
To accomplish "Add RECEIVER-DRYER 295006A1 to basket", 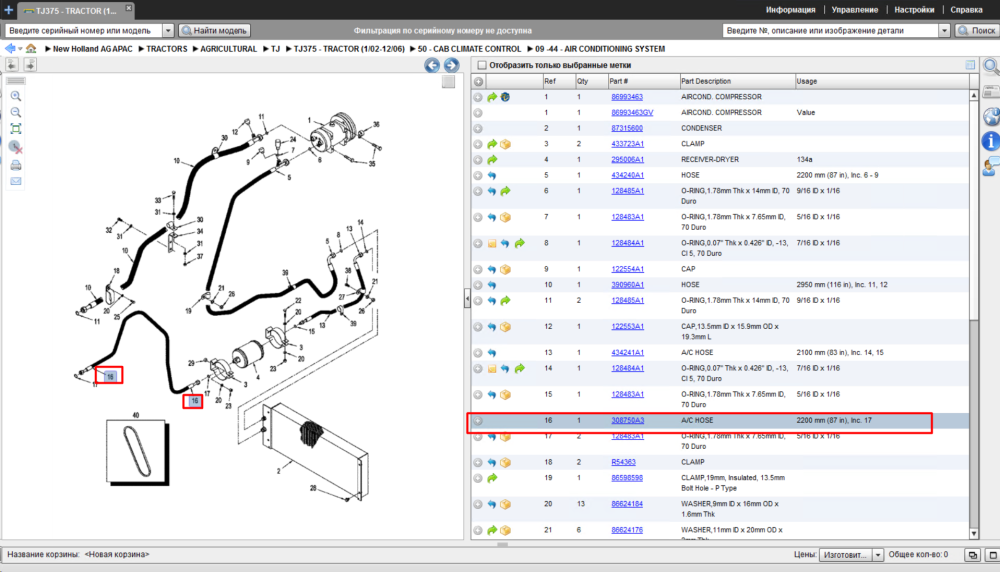I will [478, 159].
